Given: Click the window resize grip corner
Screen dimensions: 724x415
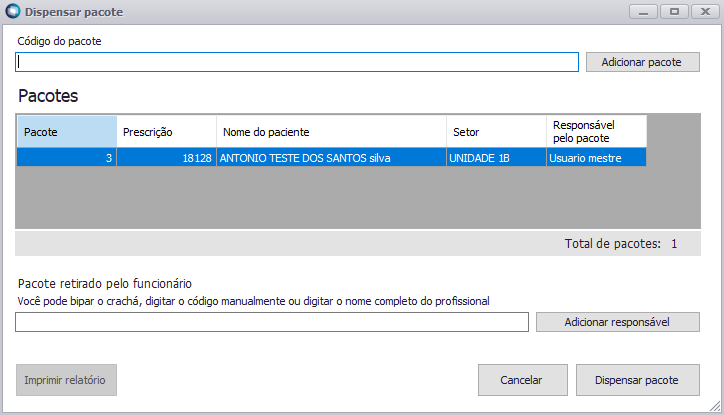Looking at the screenshot, I should [x=715, y=406].
